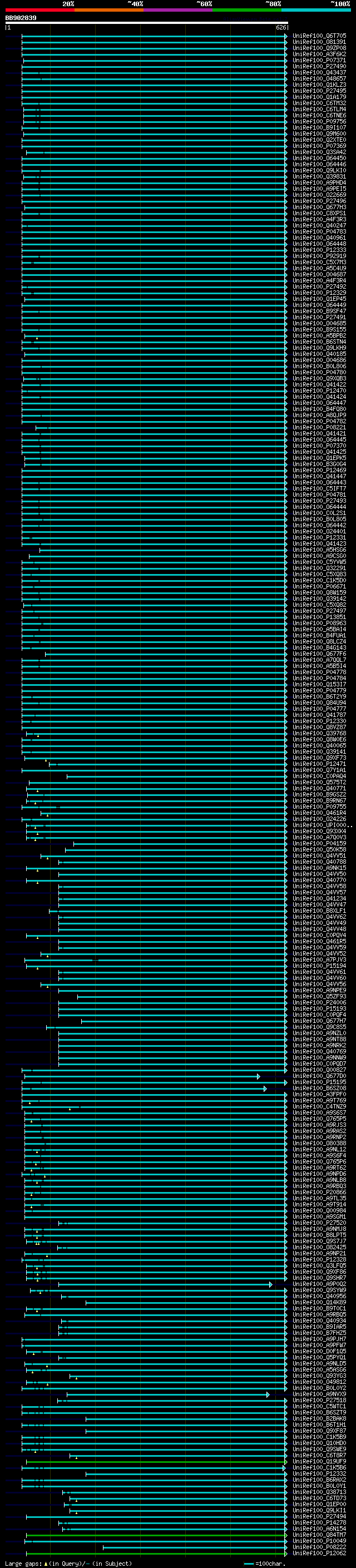
Task: Select hit label UniRef100_A3F6K2
Action: pyautogui.click(x=319, y=54)
